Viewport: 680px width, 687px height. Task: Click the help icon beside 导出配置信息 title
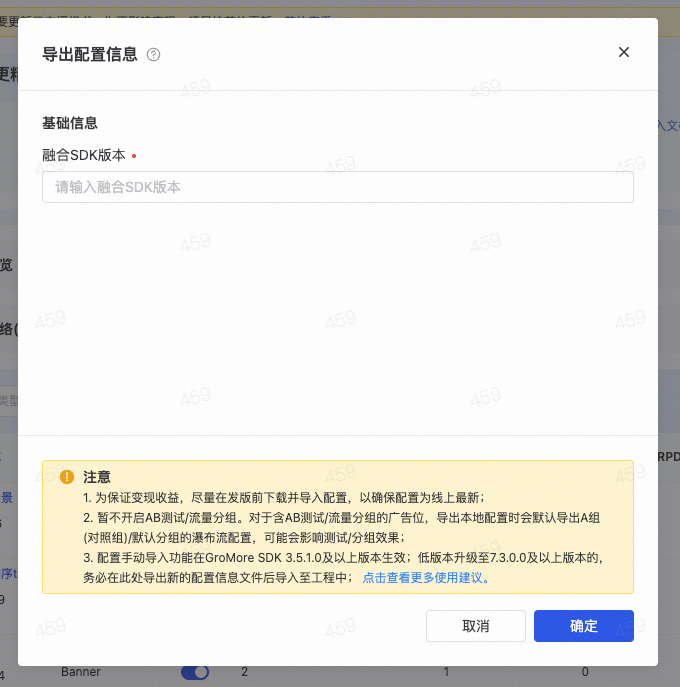tap(153, 55)
